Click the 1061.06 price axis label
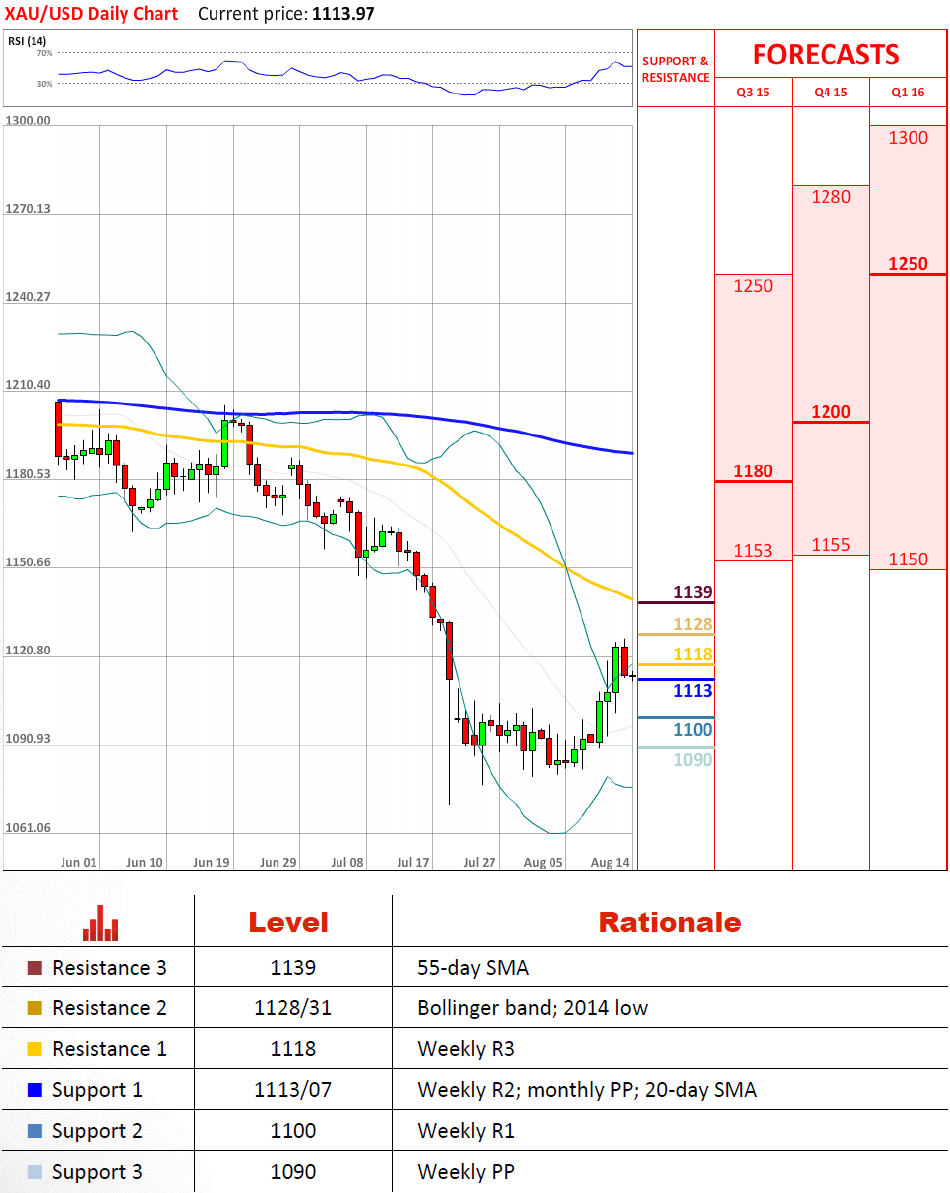 tap(27, 828)
